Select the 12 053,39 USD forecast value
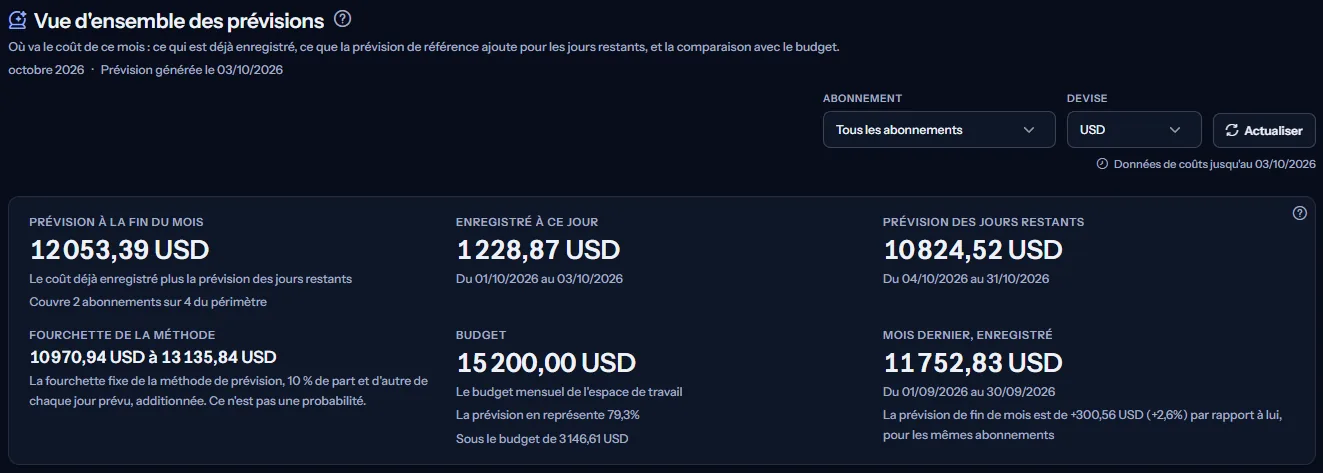The image size is (1323, 473). tap(120, 249)
